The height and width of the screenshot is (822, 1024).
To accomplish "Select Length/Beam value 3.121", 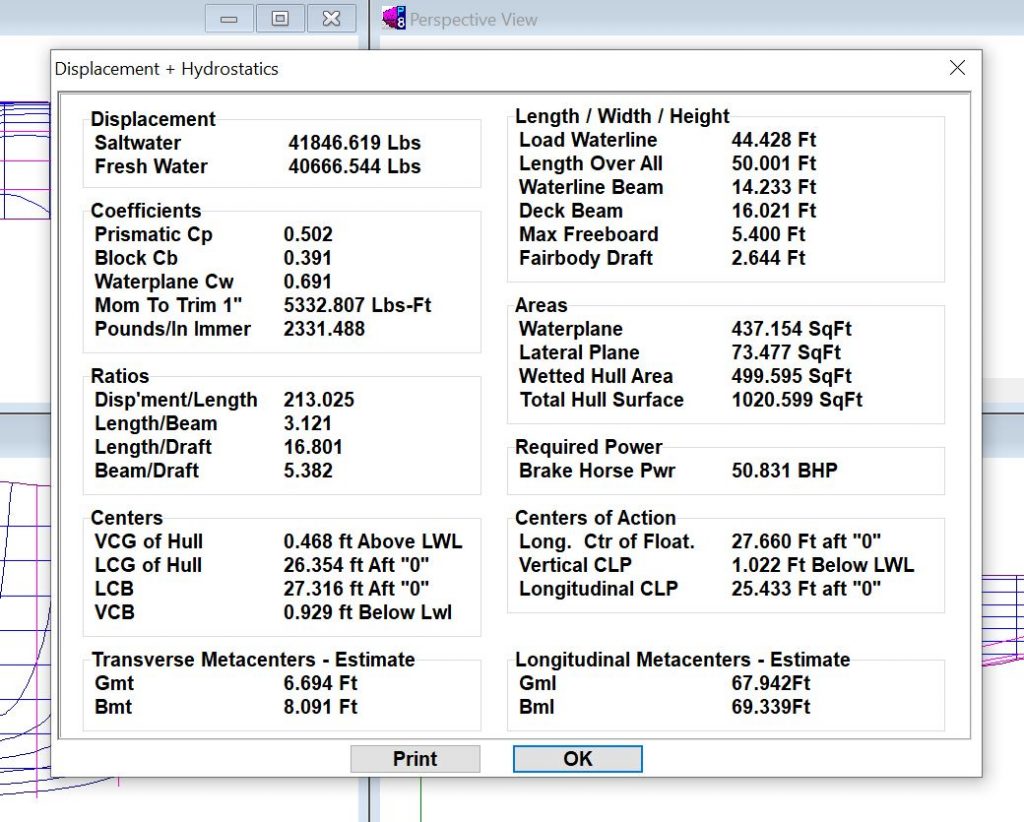I will pyautogui.click(x=308, y=423).
